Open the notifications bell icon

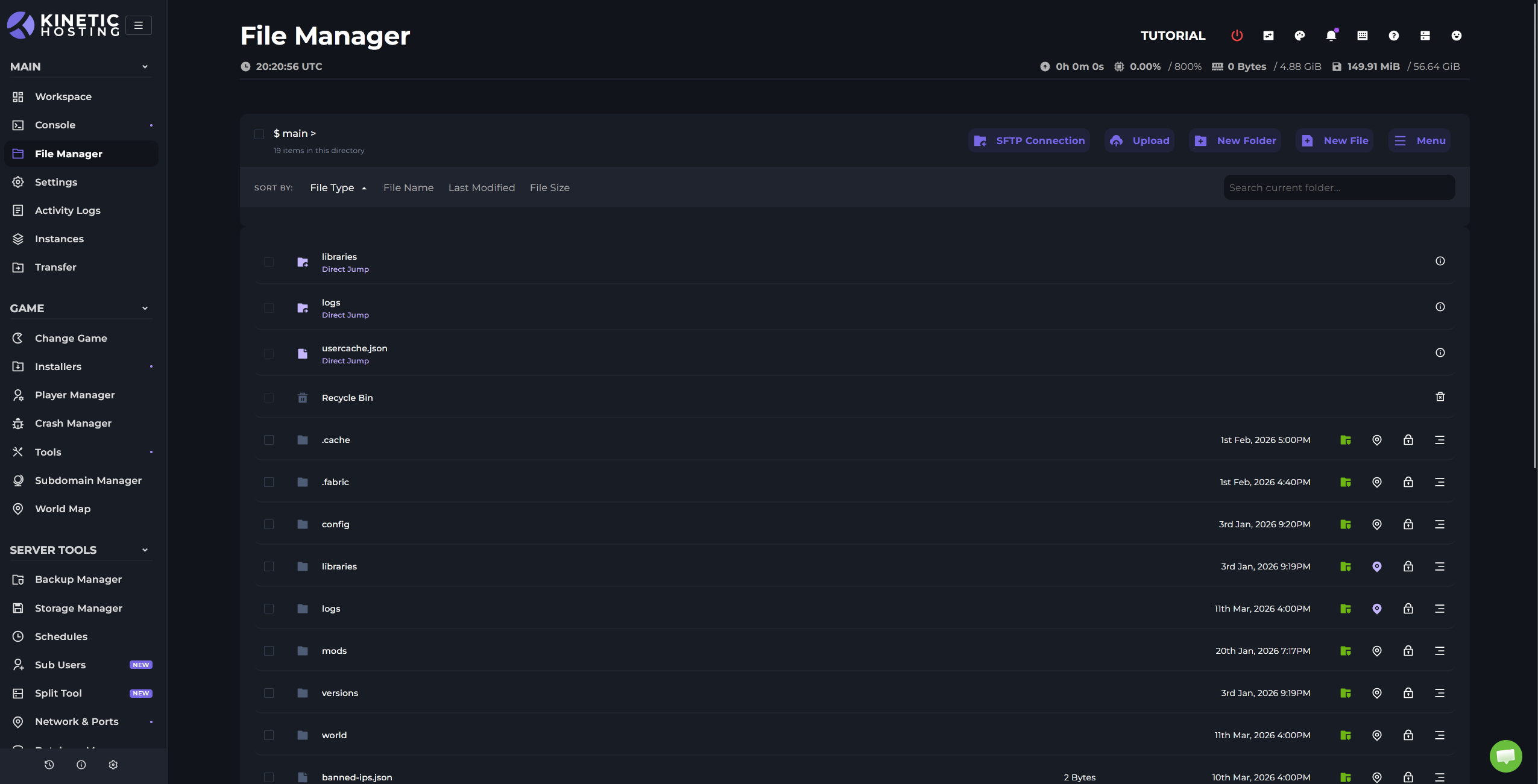pos(1331,36)
